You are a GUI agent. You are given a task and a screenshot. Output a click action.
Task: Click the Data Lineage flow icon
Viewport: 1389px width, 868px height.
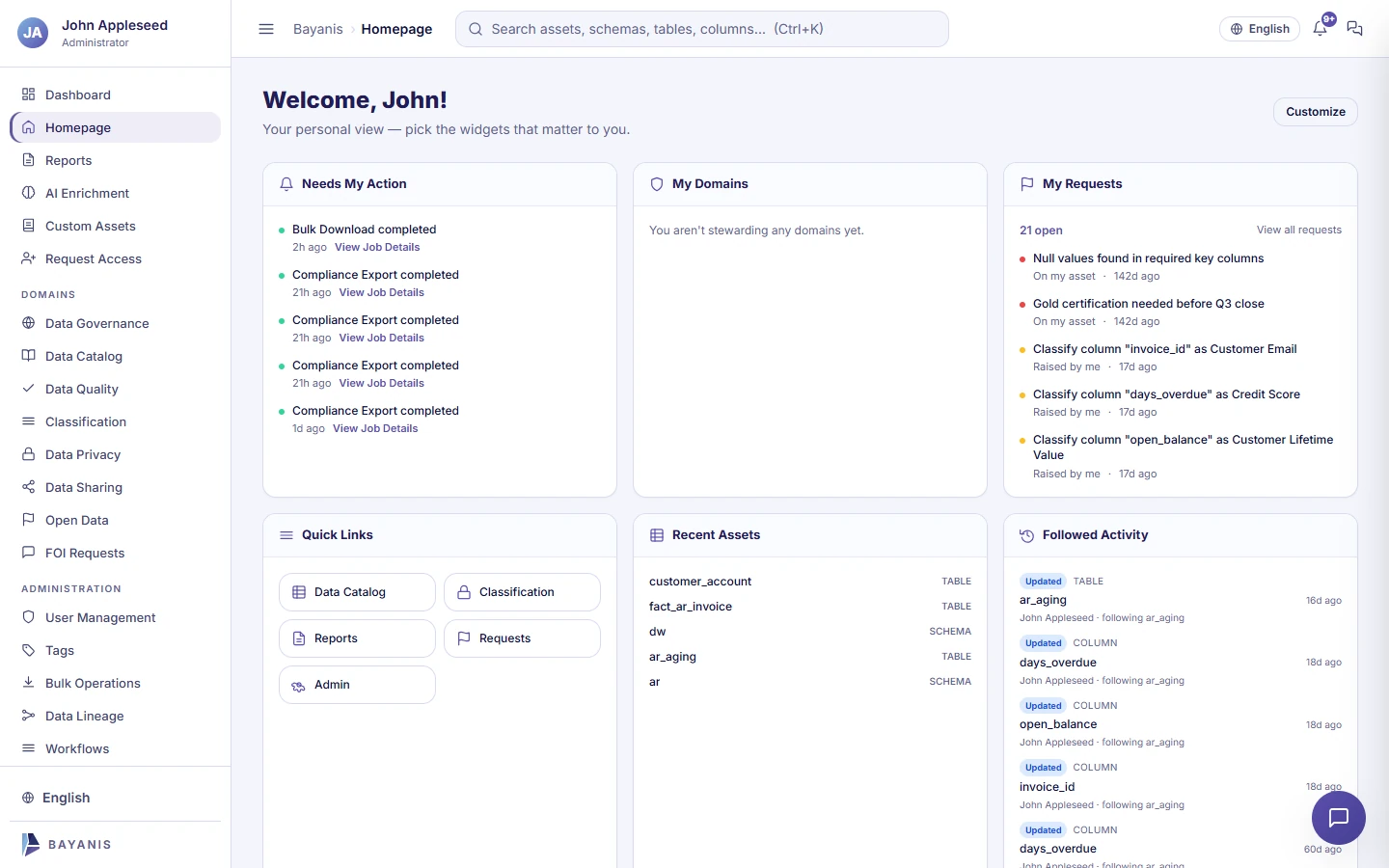click(28, 716)
